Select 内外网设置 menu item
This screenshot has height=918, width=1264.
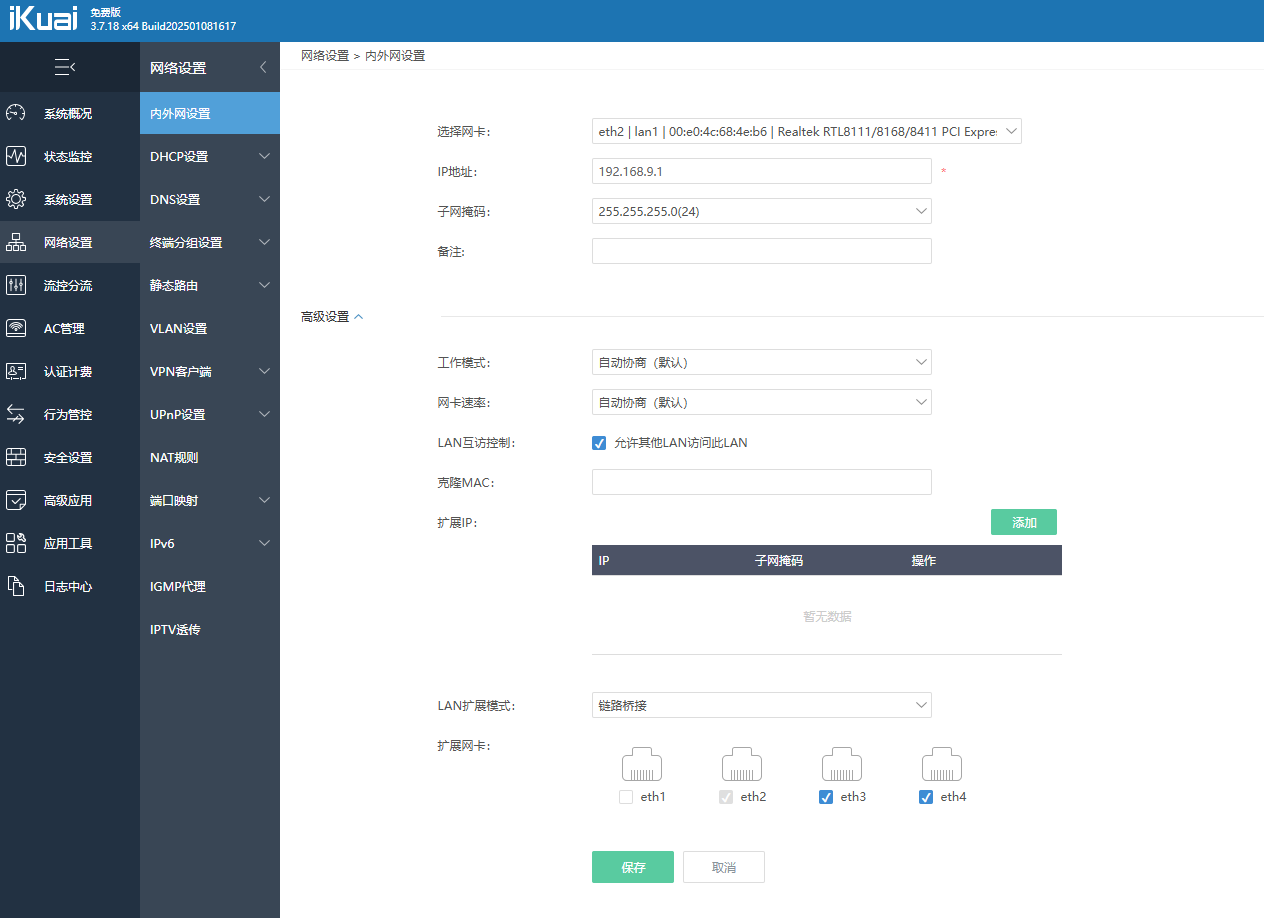210,113
